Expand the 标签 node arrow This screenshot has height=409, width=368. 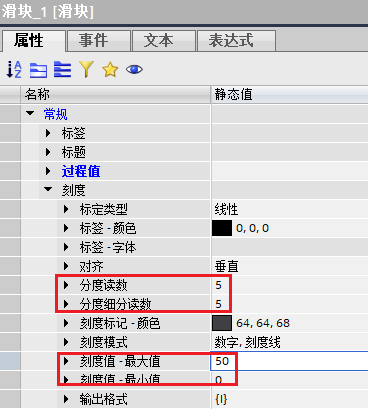(x=48, y=133)
